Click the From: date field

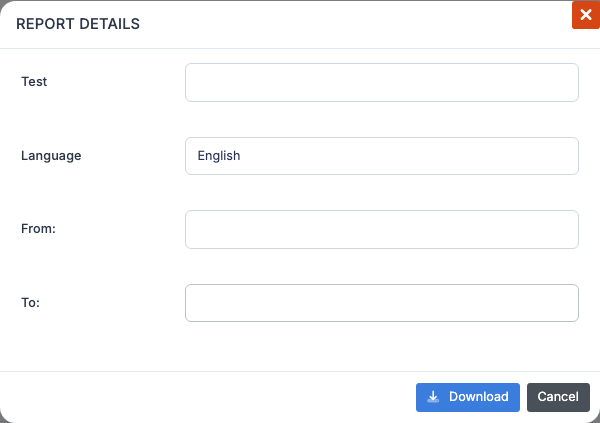[382, 229]
